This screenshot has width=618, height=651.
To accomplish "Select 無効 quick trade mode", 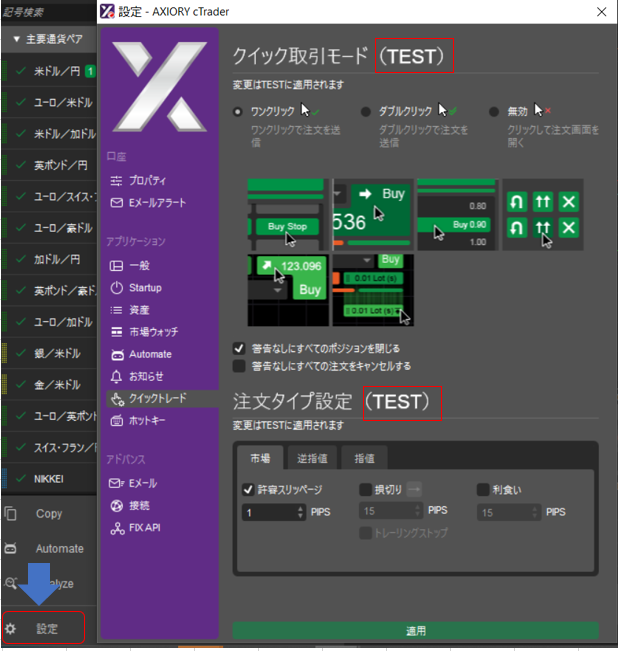I will [494, 112].
